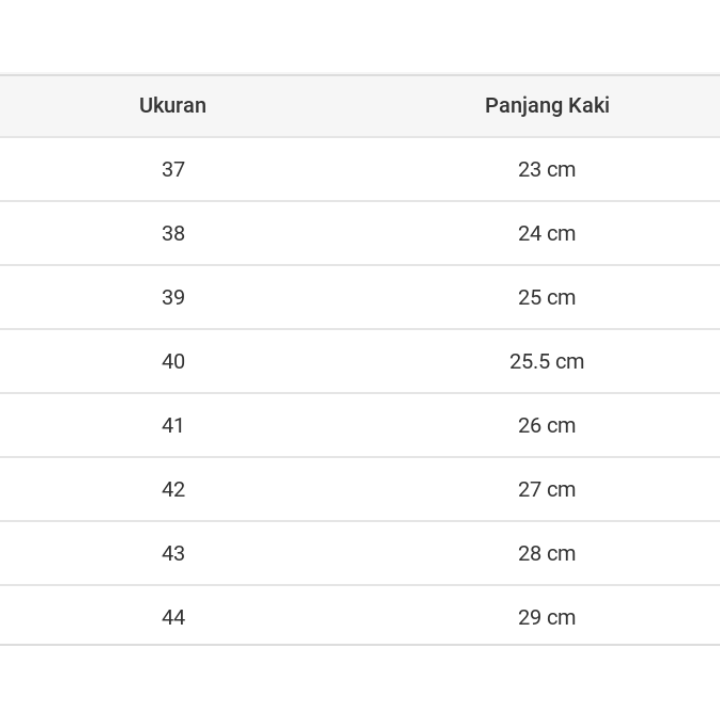The image size is (720, 720).
Task: Select size 39 in the Ukuran column
Action: coord(173,297)
